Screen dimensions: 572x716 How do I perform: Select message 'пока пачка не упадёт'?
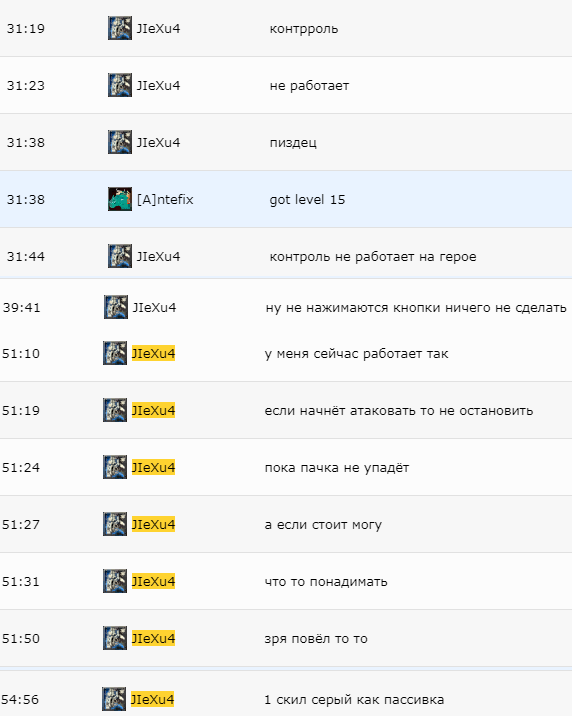point(337,468)
